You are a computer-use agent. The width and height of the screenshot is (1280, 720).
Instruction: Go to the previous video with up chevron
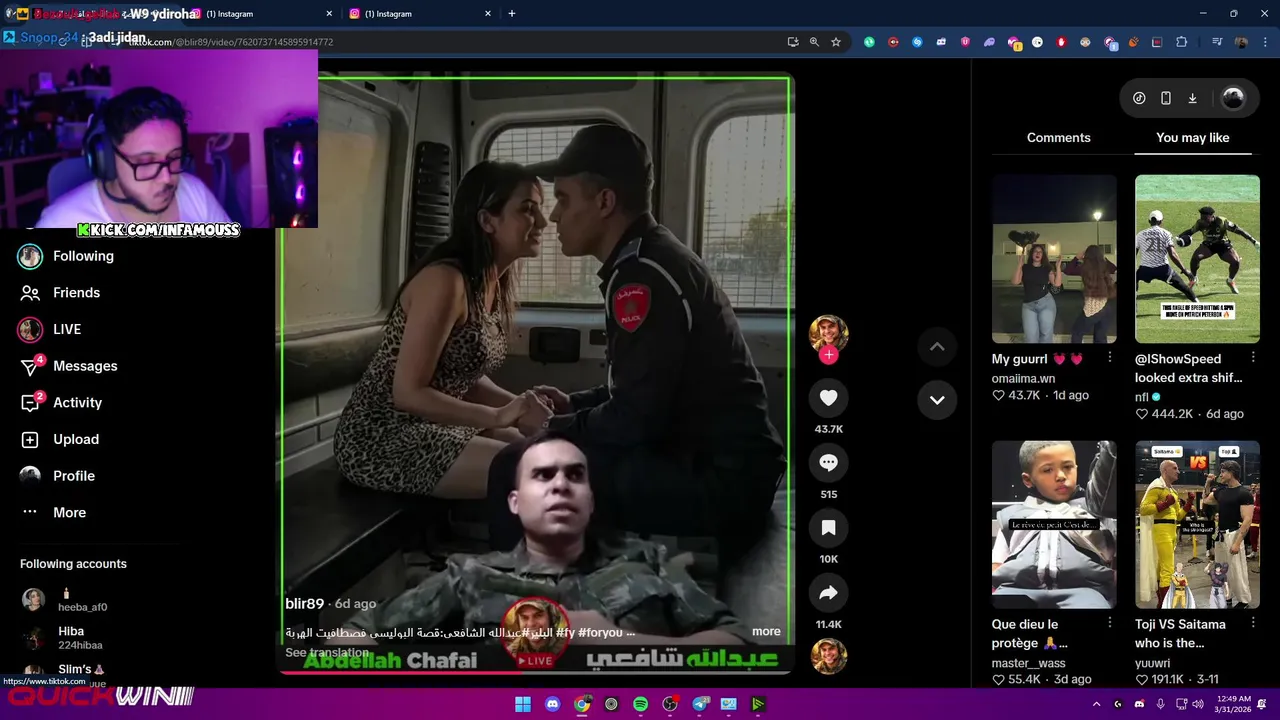(937, 347)
